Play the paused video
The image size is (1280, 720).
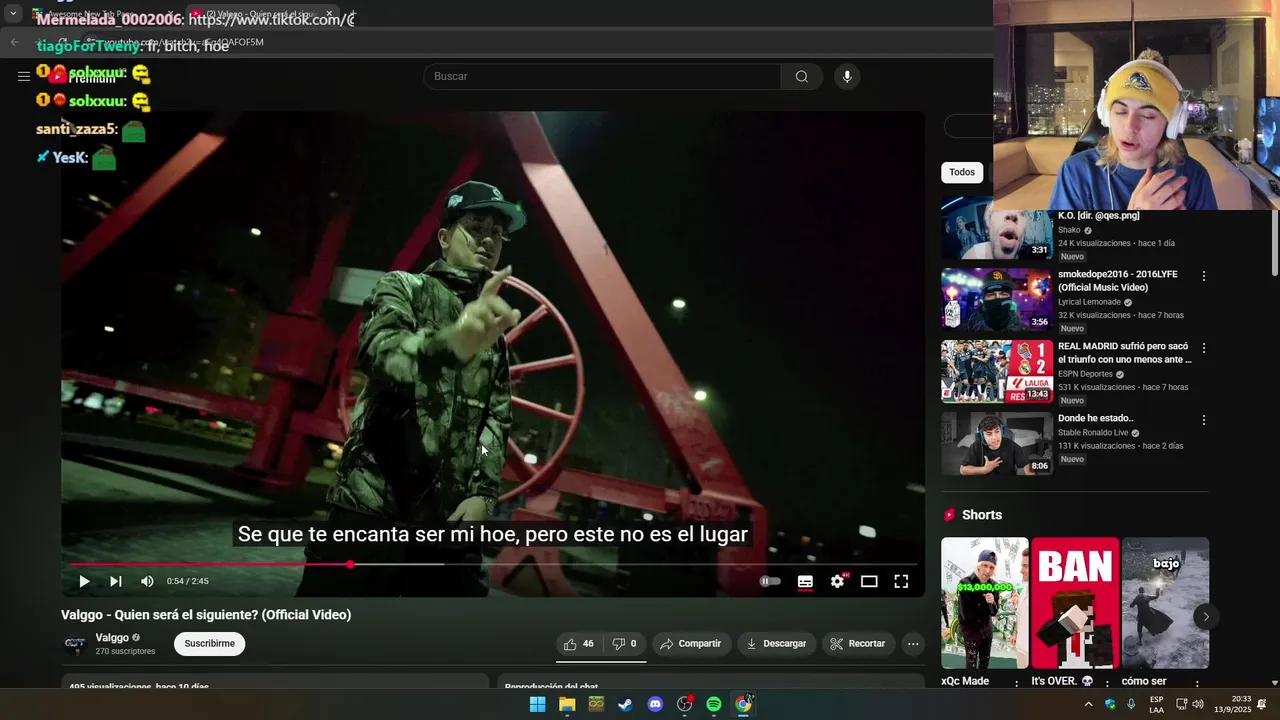(84, 581)
